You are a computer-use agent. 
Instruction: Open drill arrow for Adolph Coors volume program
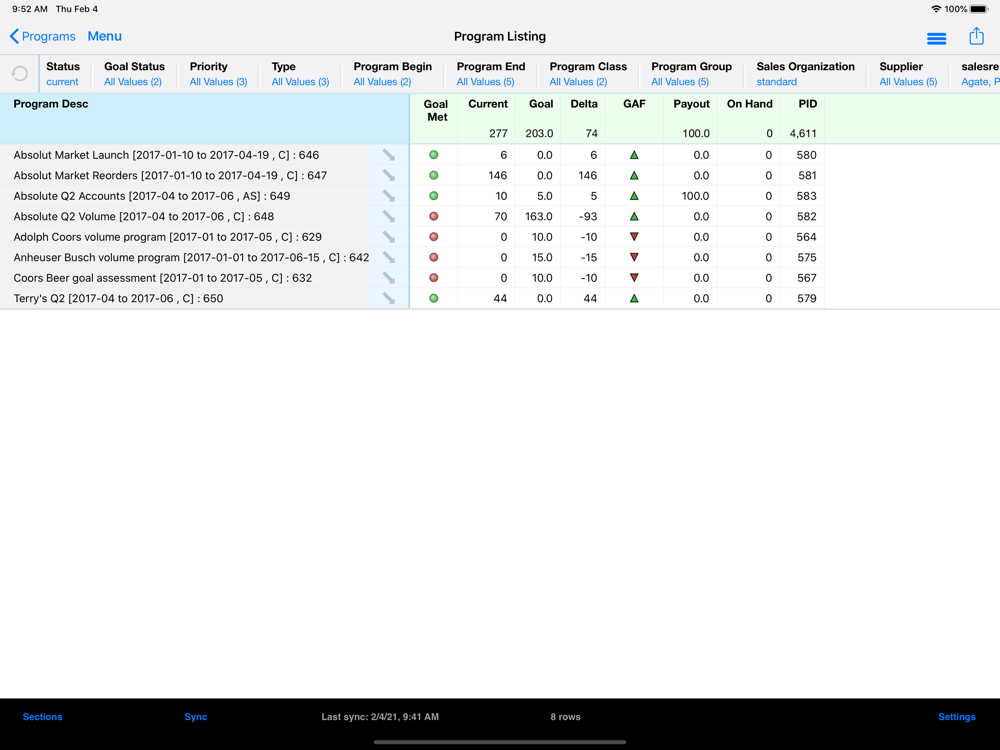pos(389,237)
